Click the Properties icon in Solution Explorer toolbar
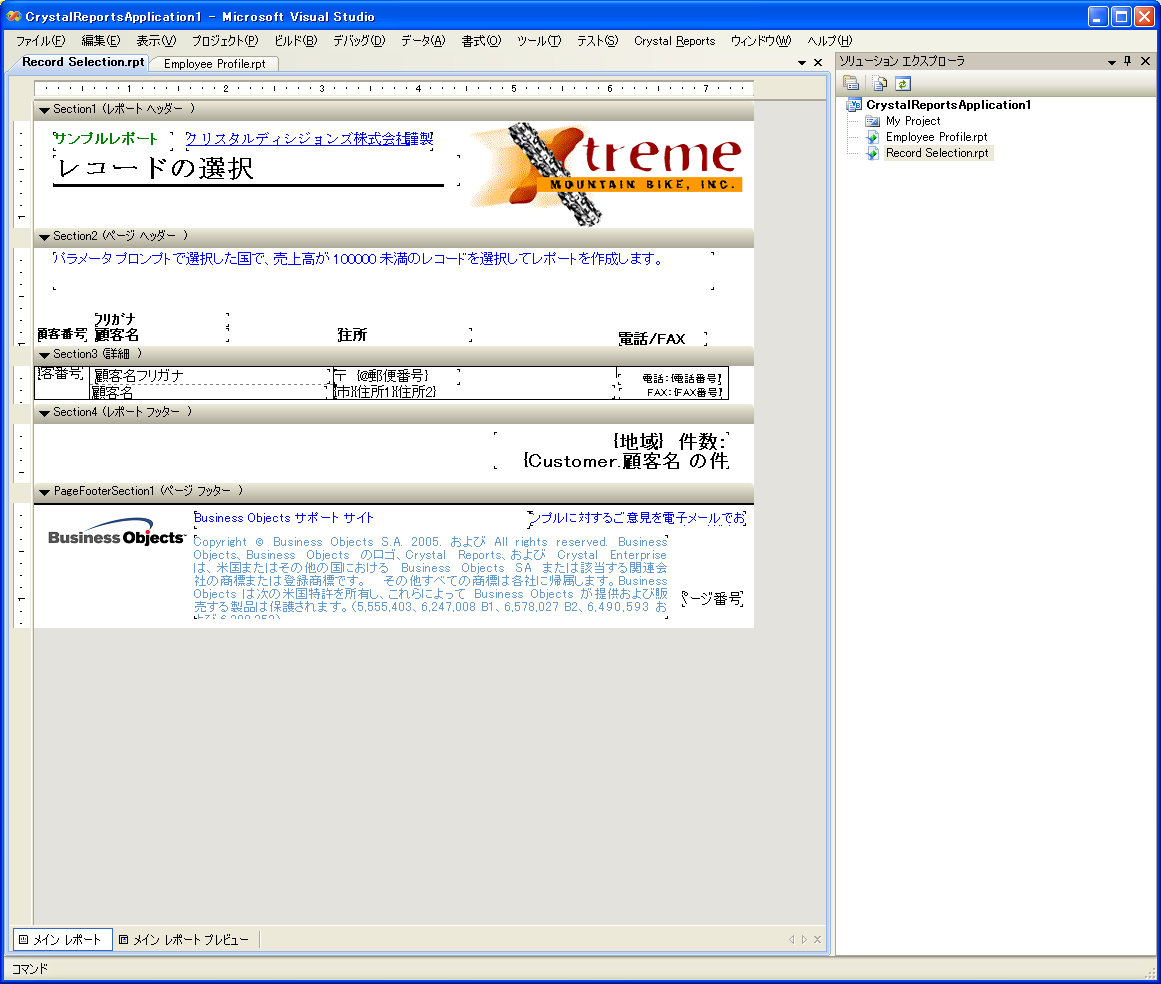Screen dimensions: 1161x984 point(851,84)
